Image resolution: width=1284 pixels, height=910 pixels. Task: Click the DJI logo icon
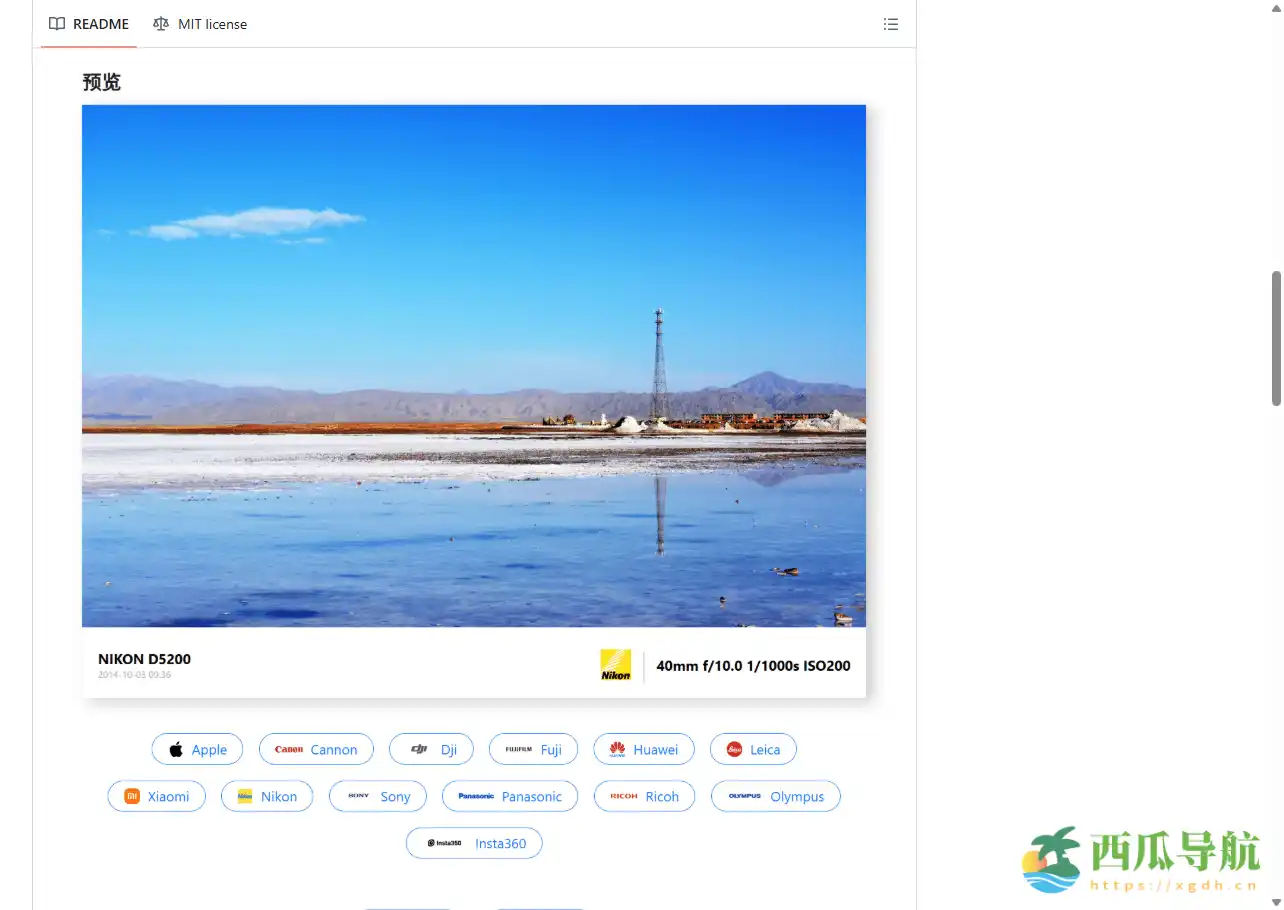point(419,749)
